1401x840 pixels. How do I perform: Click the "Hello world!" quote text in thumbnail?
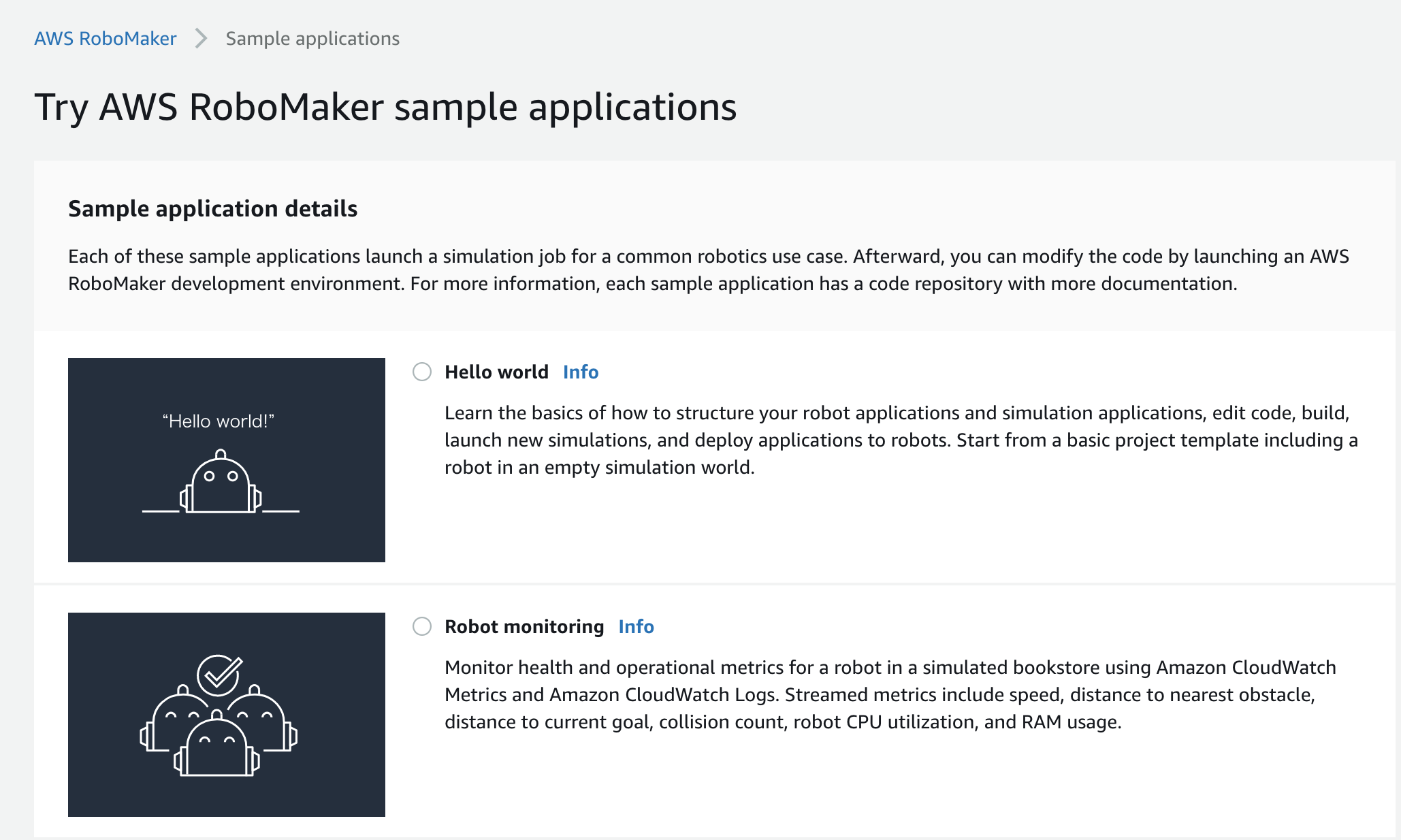click(218, 421)
